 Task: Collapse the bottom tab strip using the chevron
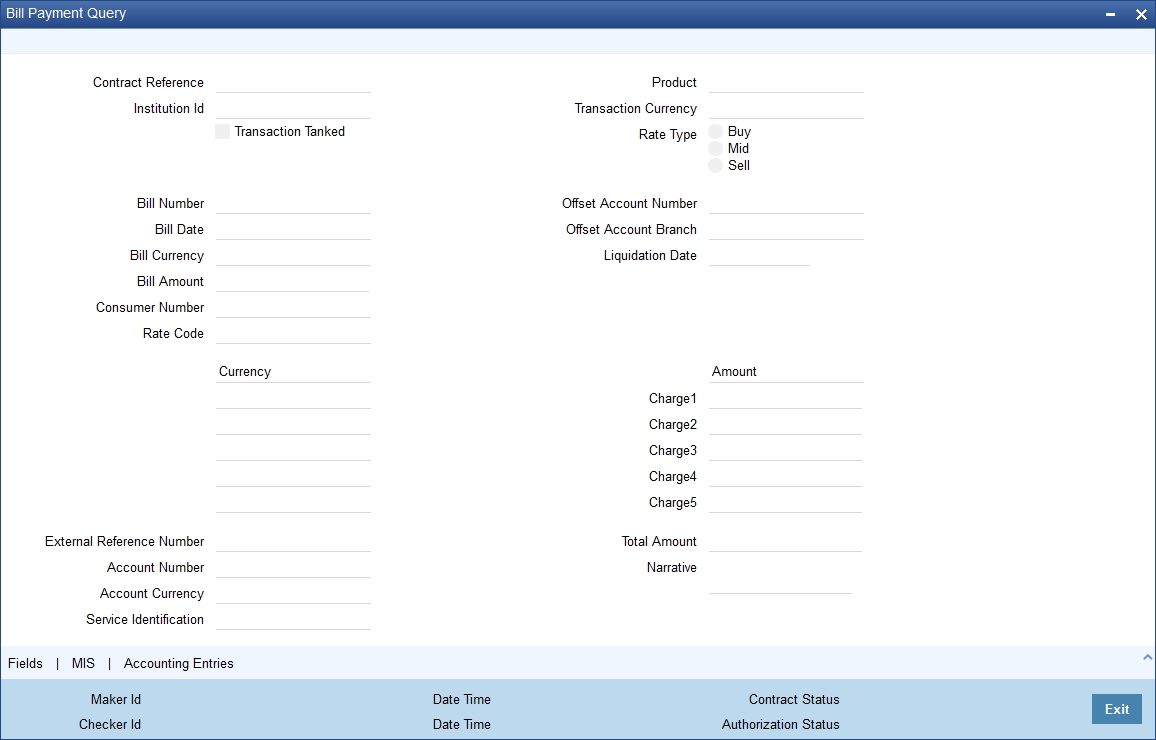coord(1148,659)
